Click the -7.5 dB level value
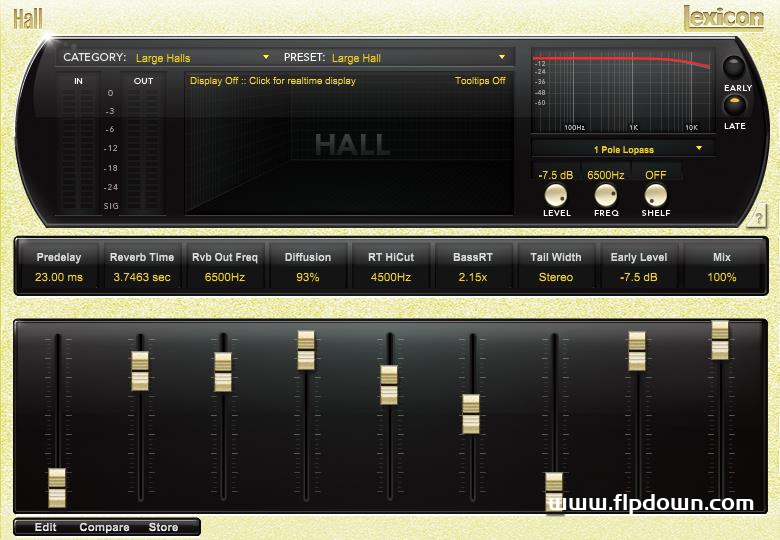This screenshot has height=540, width=780. pyautogui.click(x=556, y=175)
